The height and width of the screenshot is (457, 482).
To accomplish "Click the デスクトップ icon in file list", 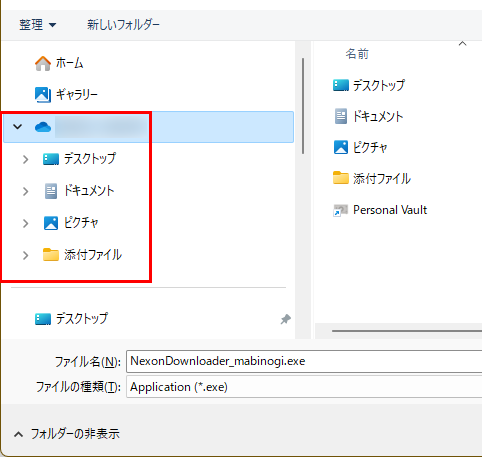I will 341,85.
